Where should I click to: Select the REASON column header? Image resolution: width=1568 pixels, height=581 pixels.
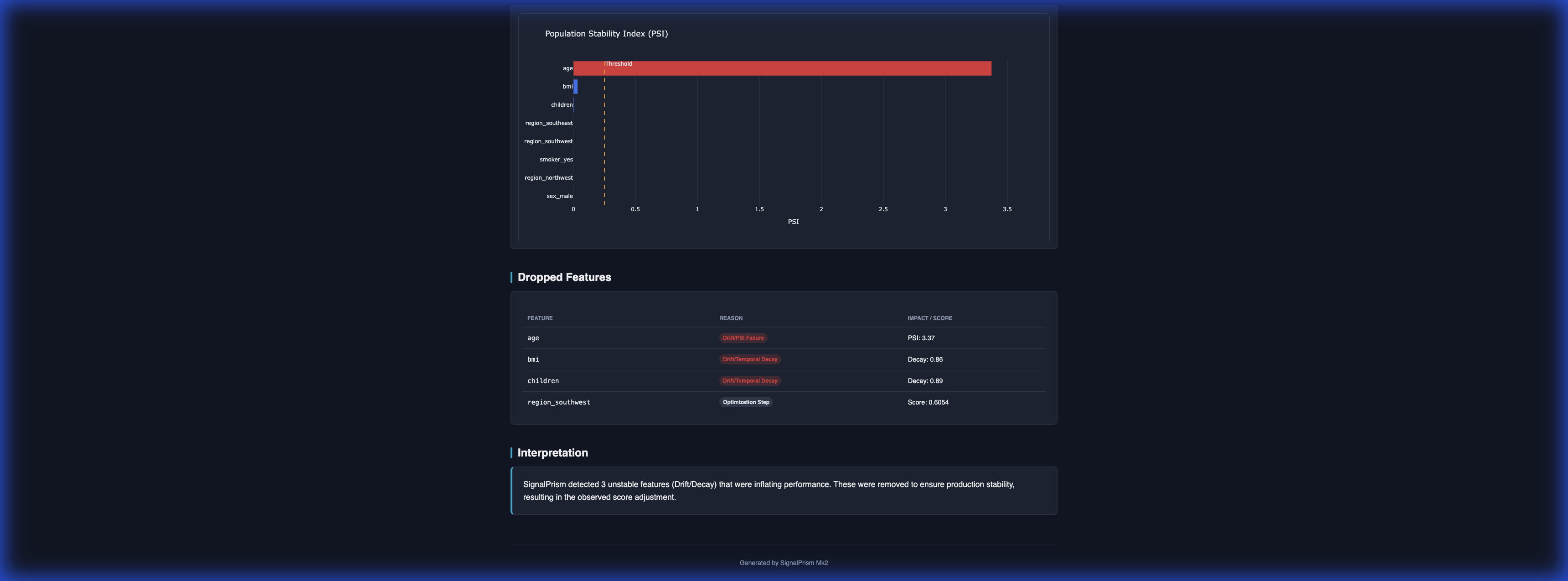point(730,318)
